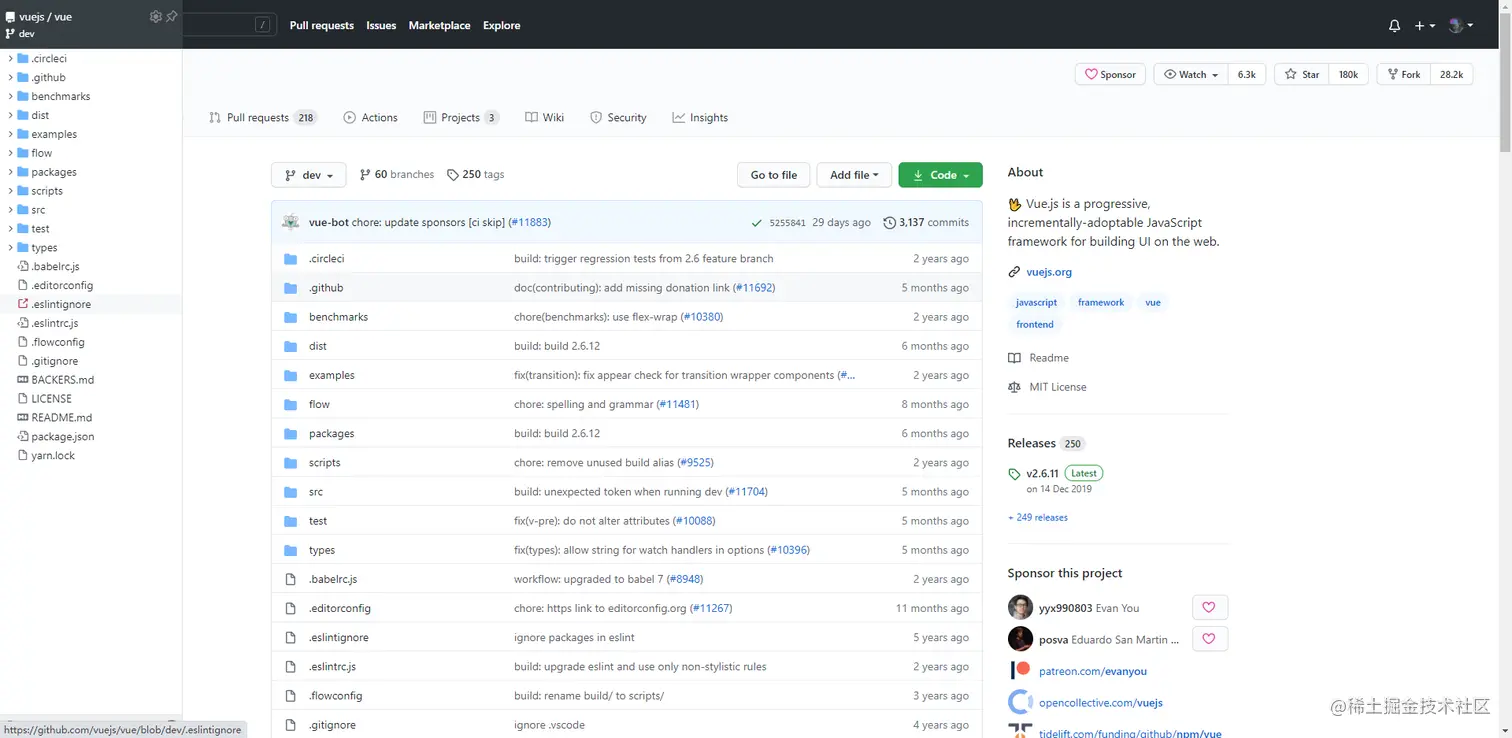Expand the types folder in sidebar tree
This screenshot has height=738, width=1512.
pos(10,249)
